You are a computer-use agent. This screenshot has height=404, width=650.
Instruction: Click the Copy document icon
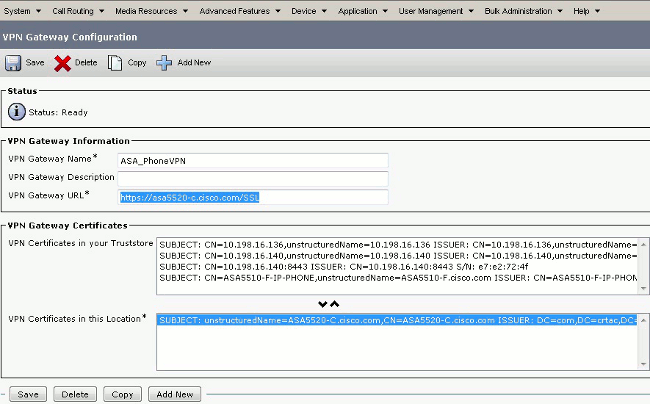click(x=115, y=63)
